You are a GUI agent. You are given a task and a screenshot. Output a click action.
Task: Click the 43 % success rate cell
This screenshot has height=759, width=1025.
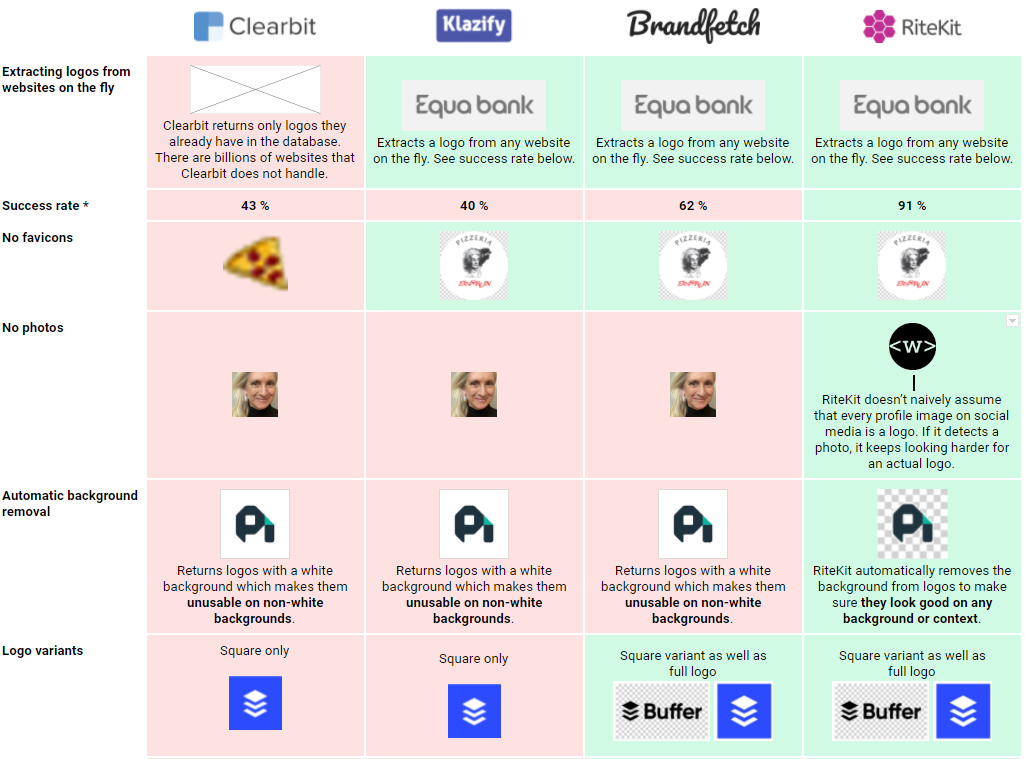click(x=255, y=205)
